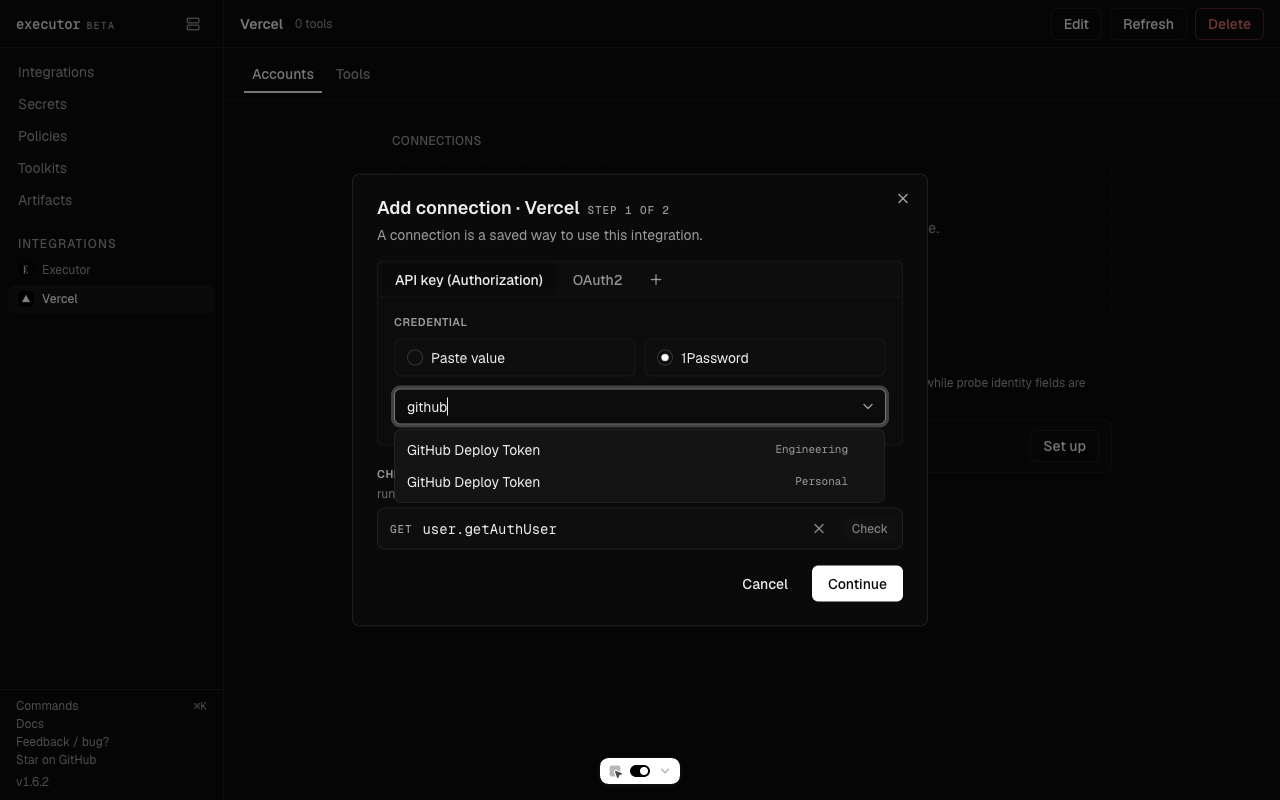Screen dimensions: 1280x800
Task: Collapse the credential combo box chevron
Action: tap(868, 407)
